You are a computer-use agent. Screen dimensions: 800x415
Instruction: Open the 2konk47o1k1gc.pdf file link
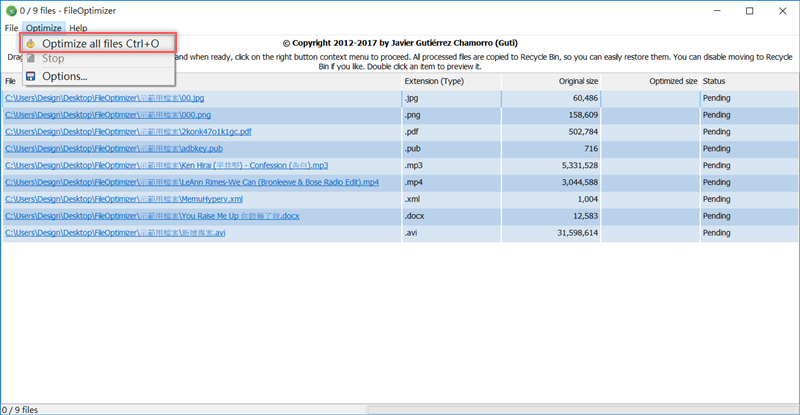click(128, 132)
